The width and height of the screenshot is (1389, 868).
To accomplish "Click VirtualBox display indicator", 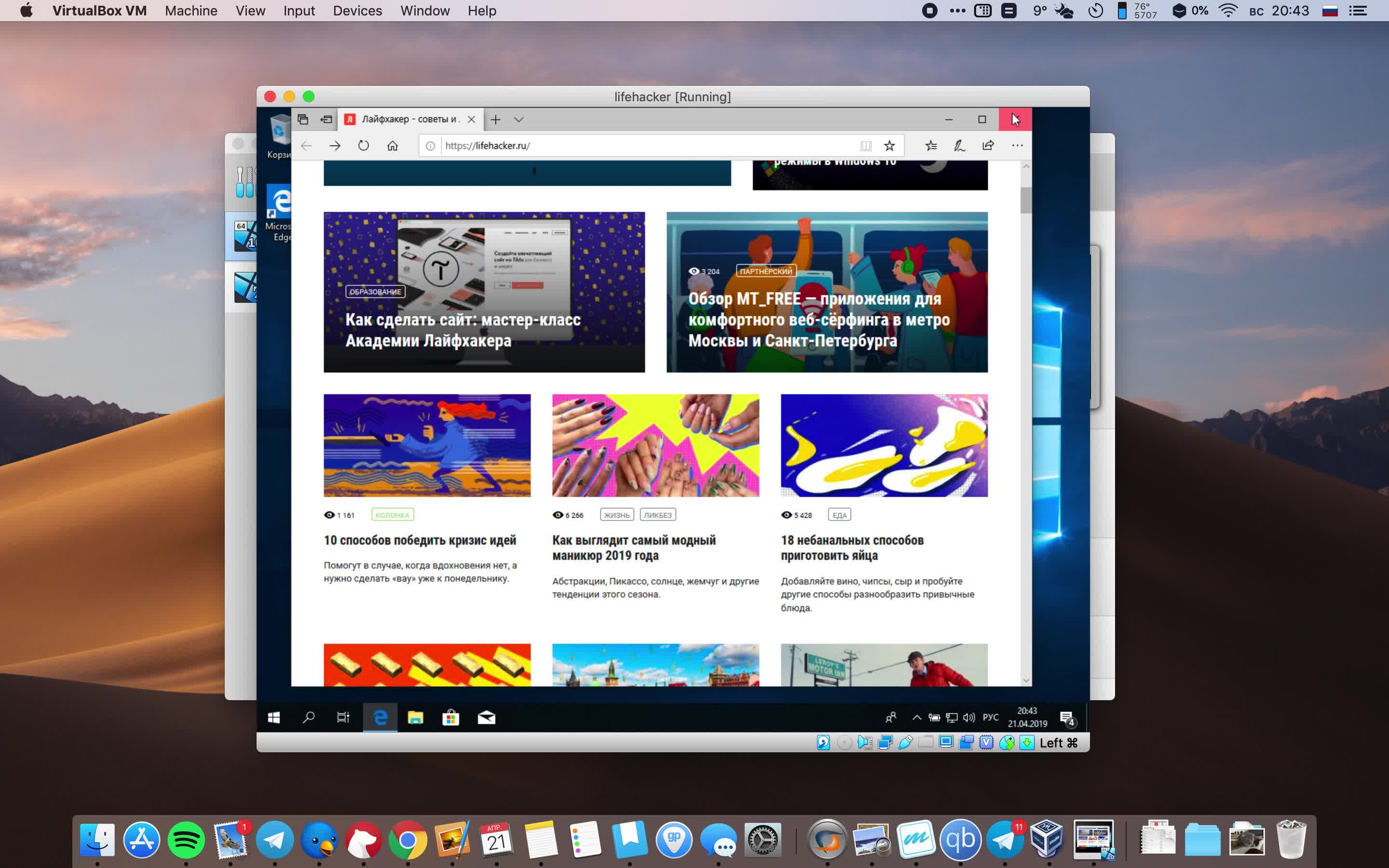I will pos(946,743).
